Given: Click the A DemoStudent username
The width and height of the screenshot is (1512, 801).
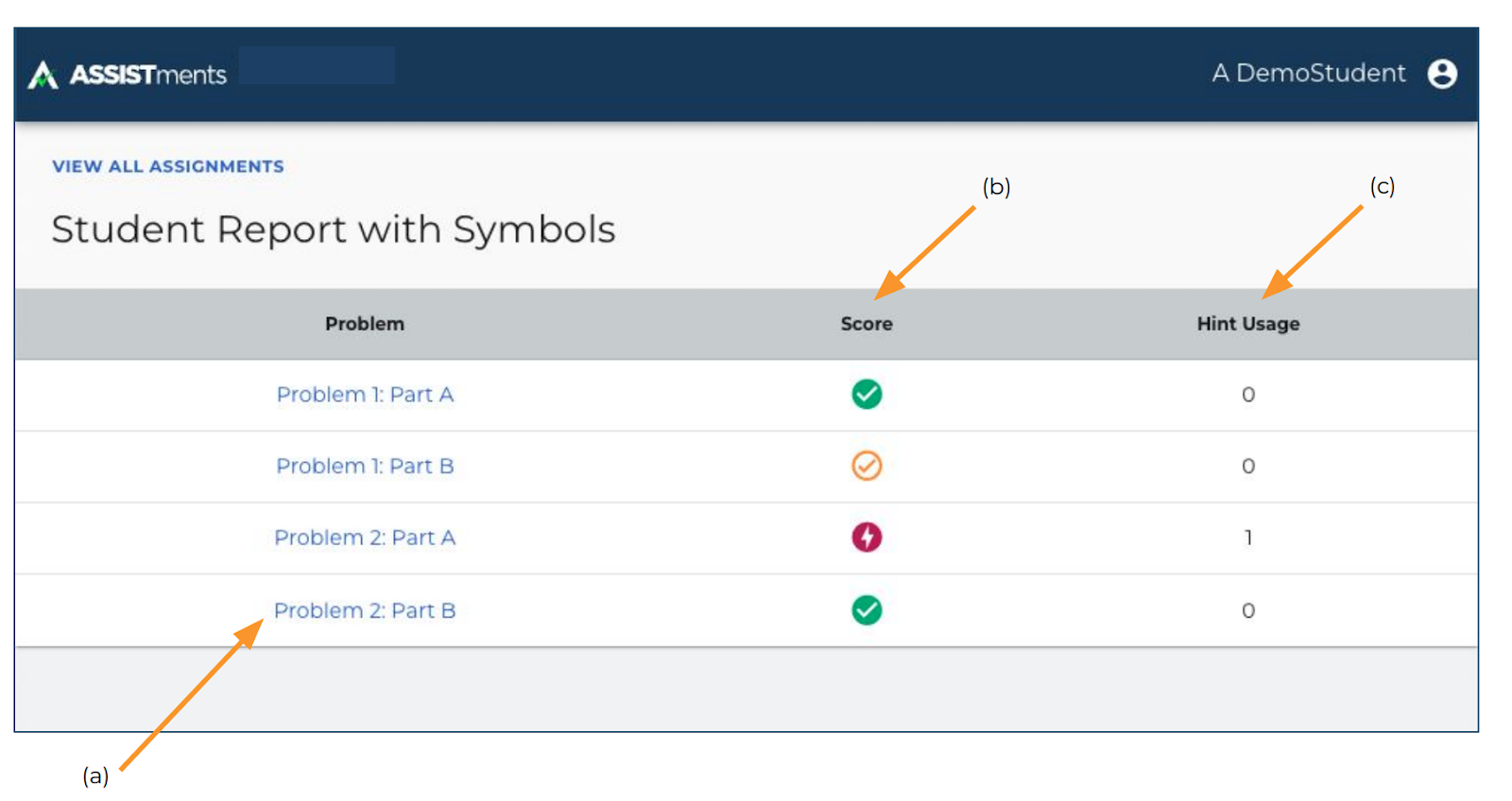Looking at the screenshot, I should coord(1309,74).
